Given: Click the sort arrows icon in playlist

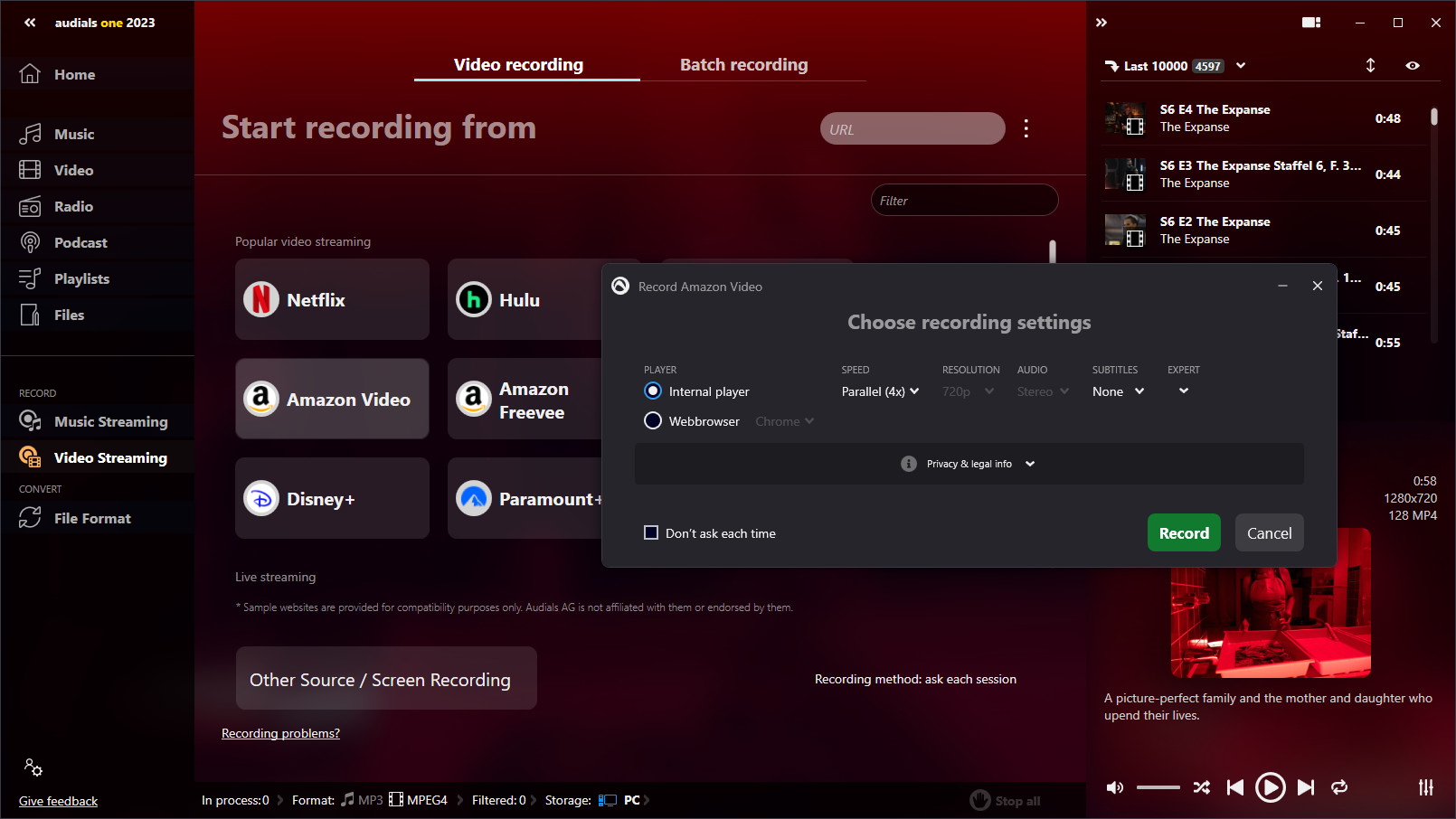Looking at the screenshot, I should [x=1370, y=65].
